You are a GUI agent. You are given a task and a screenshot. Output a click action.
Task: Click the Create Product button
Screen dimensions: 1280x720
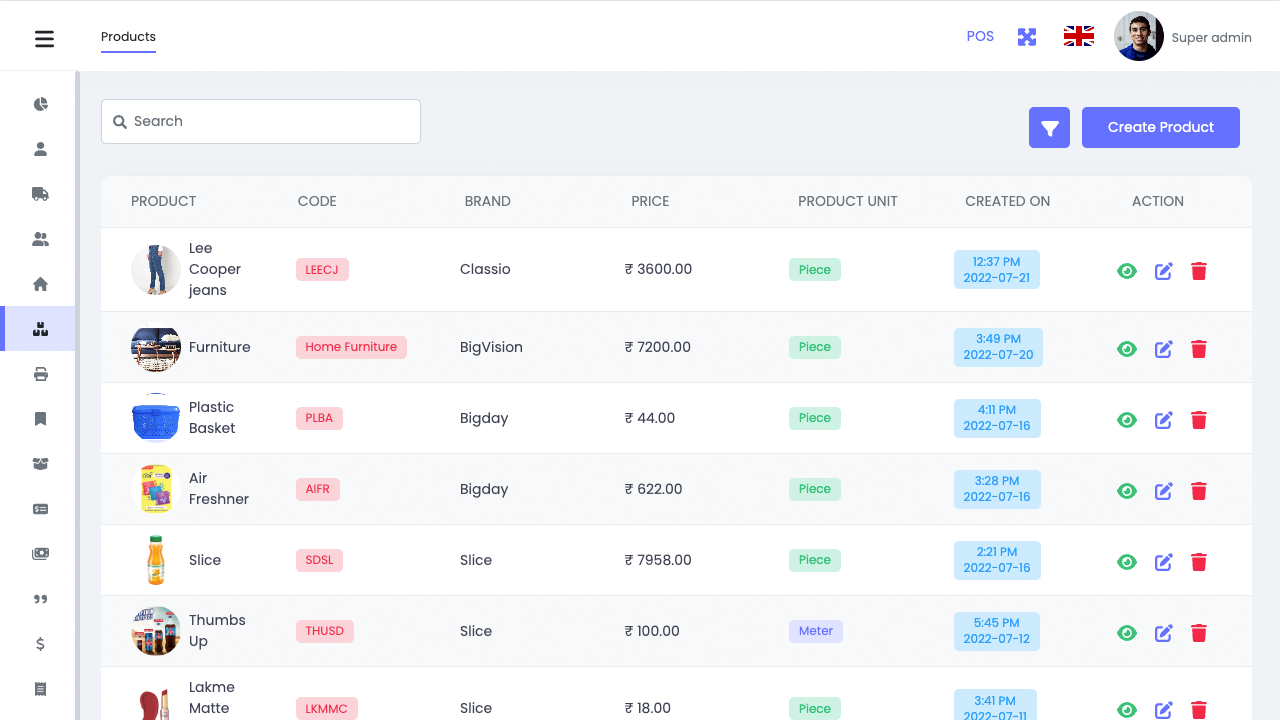(x=1160, y=127)
